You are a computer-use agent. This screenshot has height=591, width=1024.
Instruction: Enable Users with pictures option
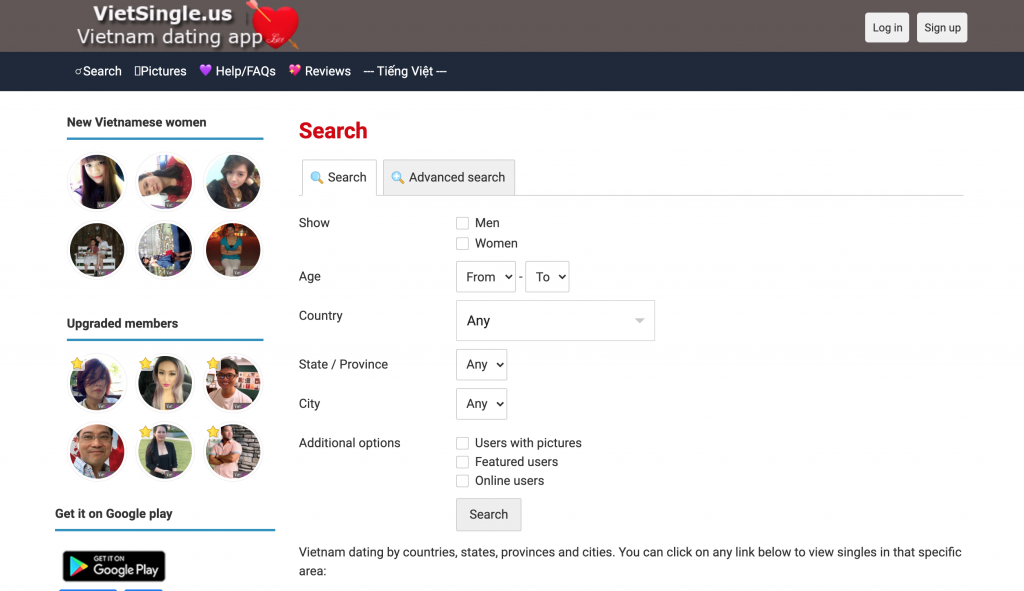click(x=462, y=443)
